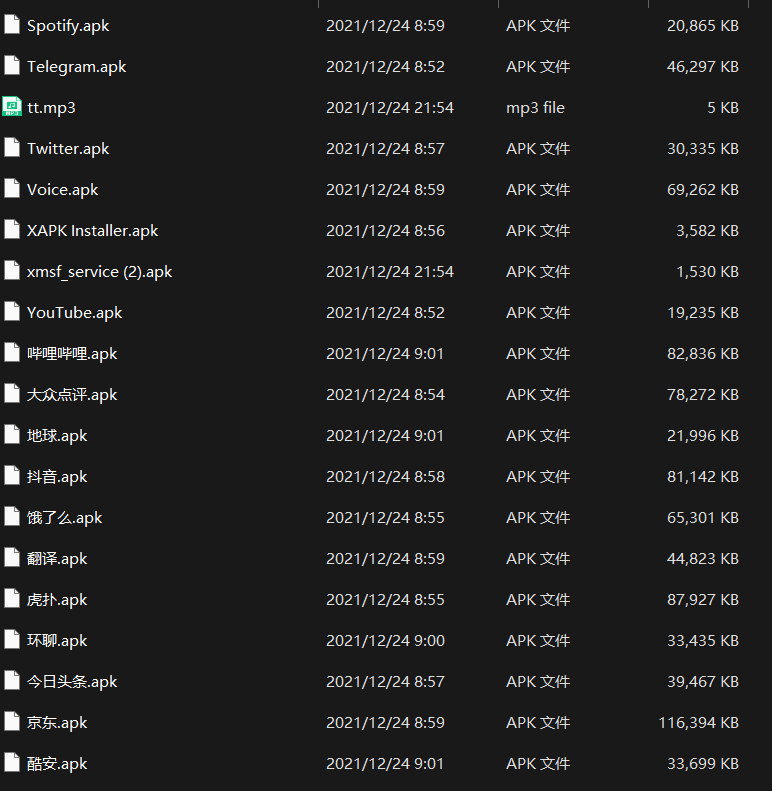
Task: Select the 酷安.apk file name
Action: pos(57,763)
